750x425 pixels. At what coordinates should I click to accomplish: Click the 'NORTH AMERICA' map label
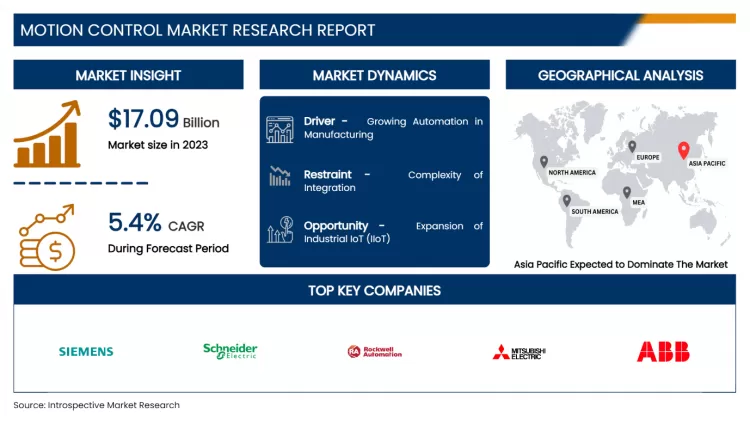[572, 173]
